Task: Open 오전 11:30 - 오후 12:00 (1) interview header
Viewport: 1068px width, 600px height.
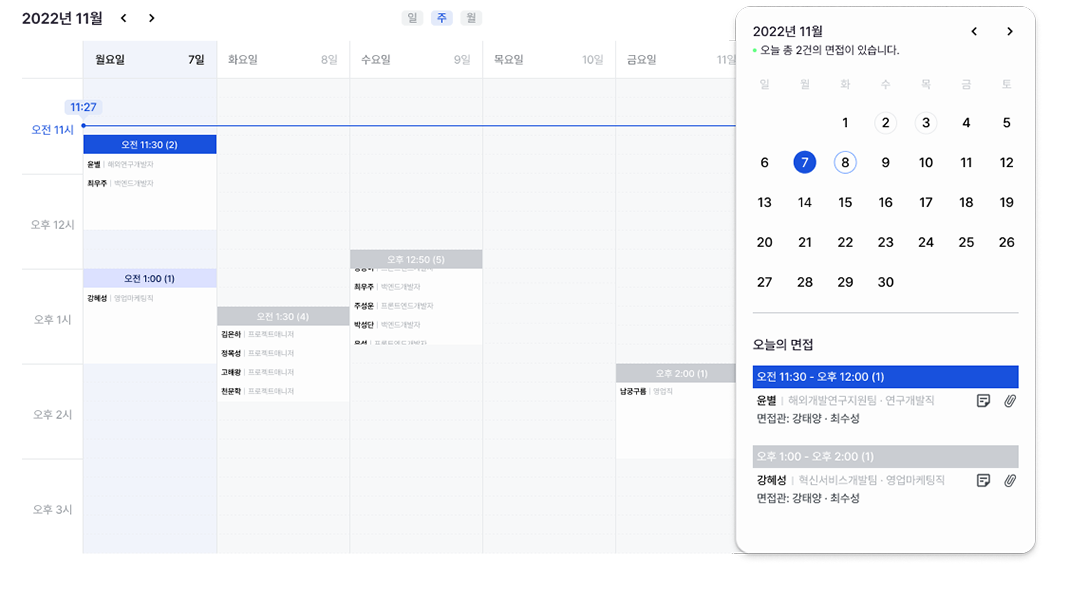Action: tap(885, 377)
